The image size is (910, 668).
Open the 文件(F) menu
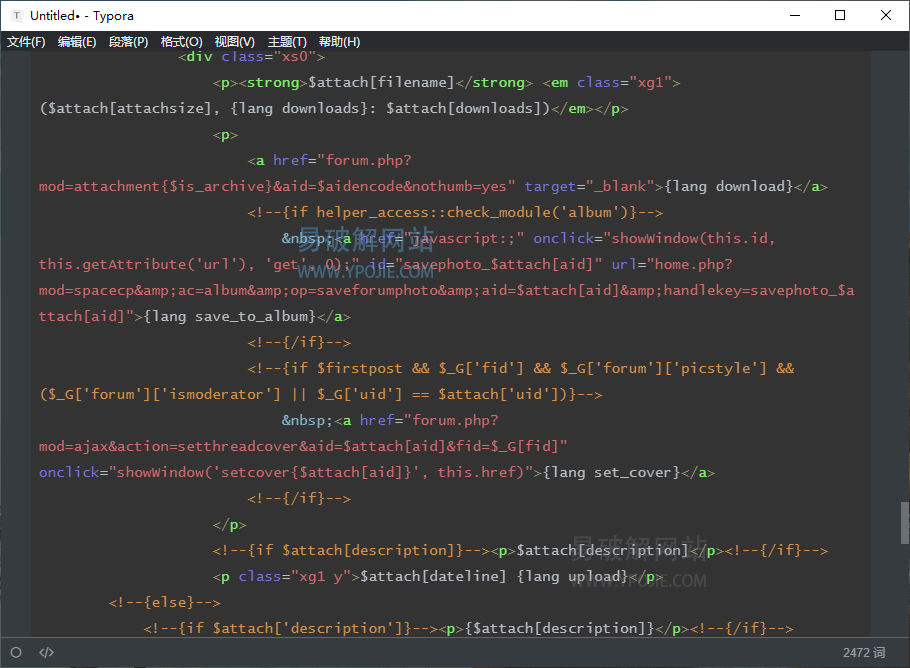tap(26, 42)
